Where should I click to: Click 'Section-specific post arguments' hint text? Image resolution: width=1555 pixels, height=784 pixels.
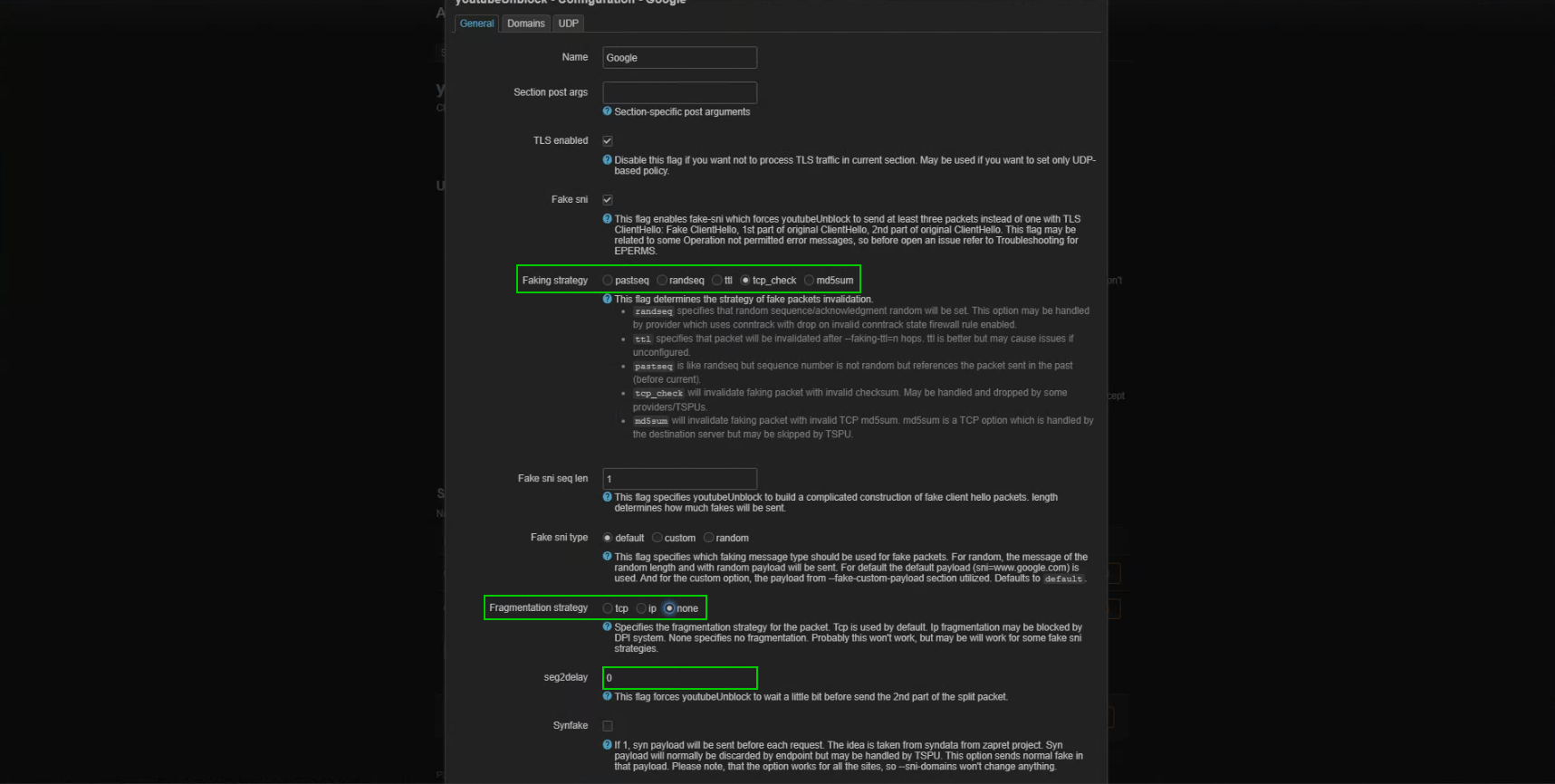(682, 112)
